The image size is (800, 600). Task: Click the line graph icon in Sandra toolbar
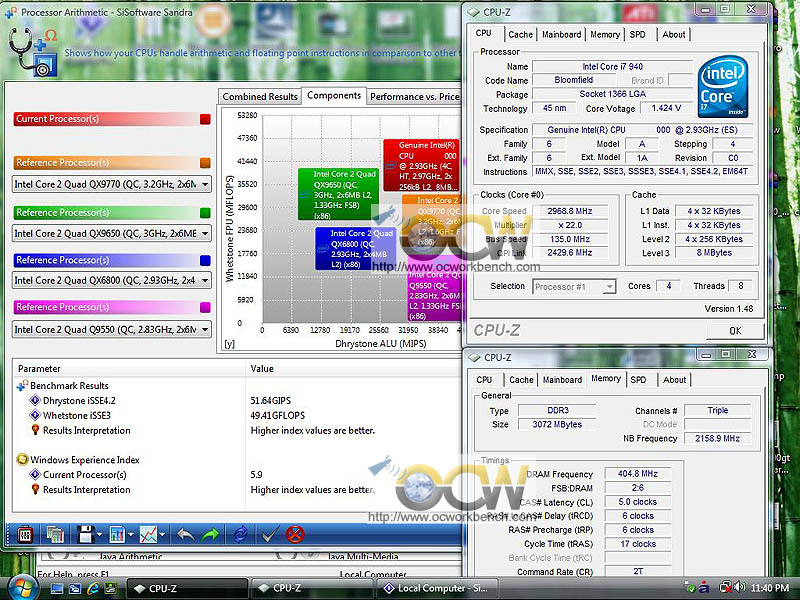(x=148, y=535)
